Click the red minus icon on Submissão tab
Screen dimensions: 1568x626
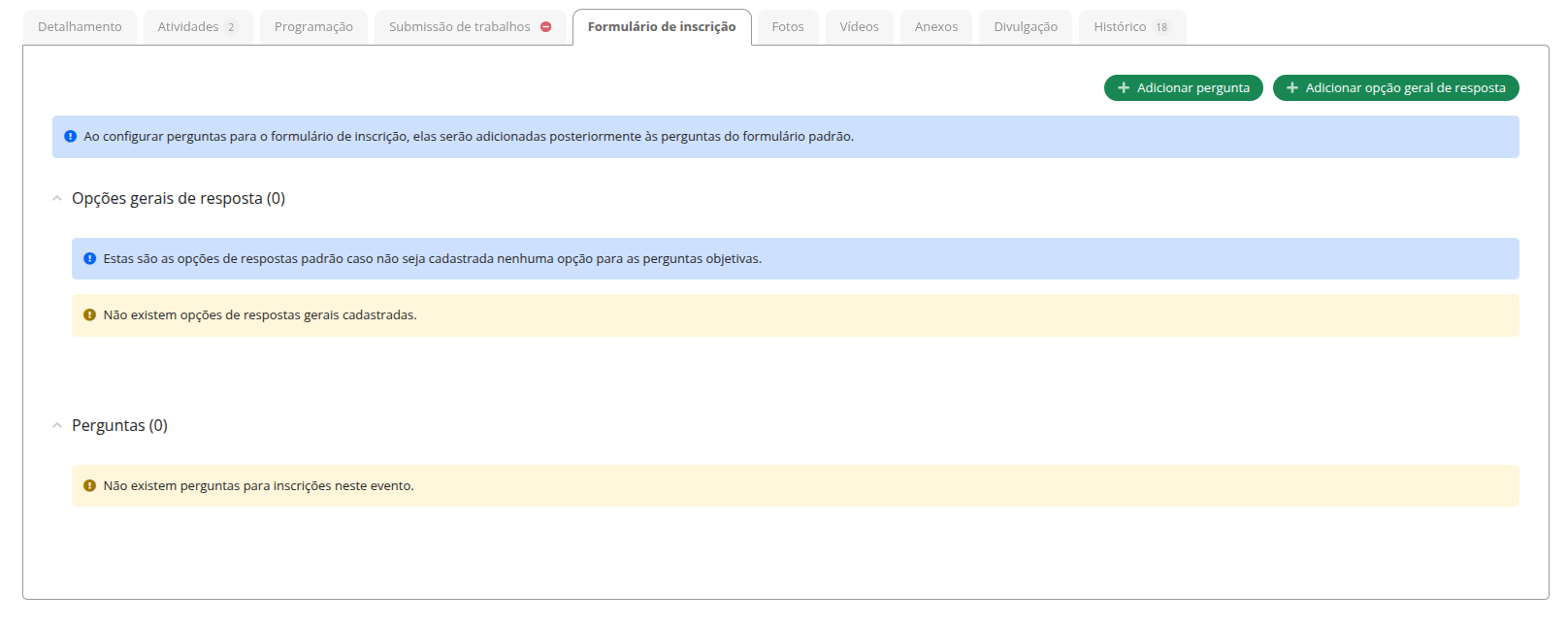click(x=546, y=27)
